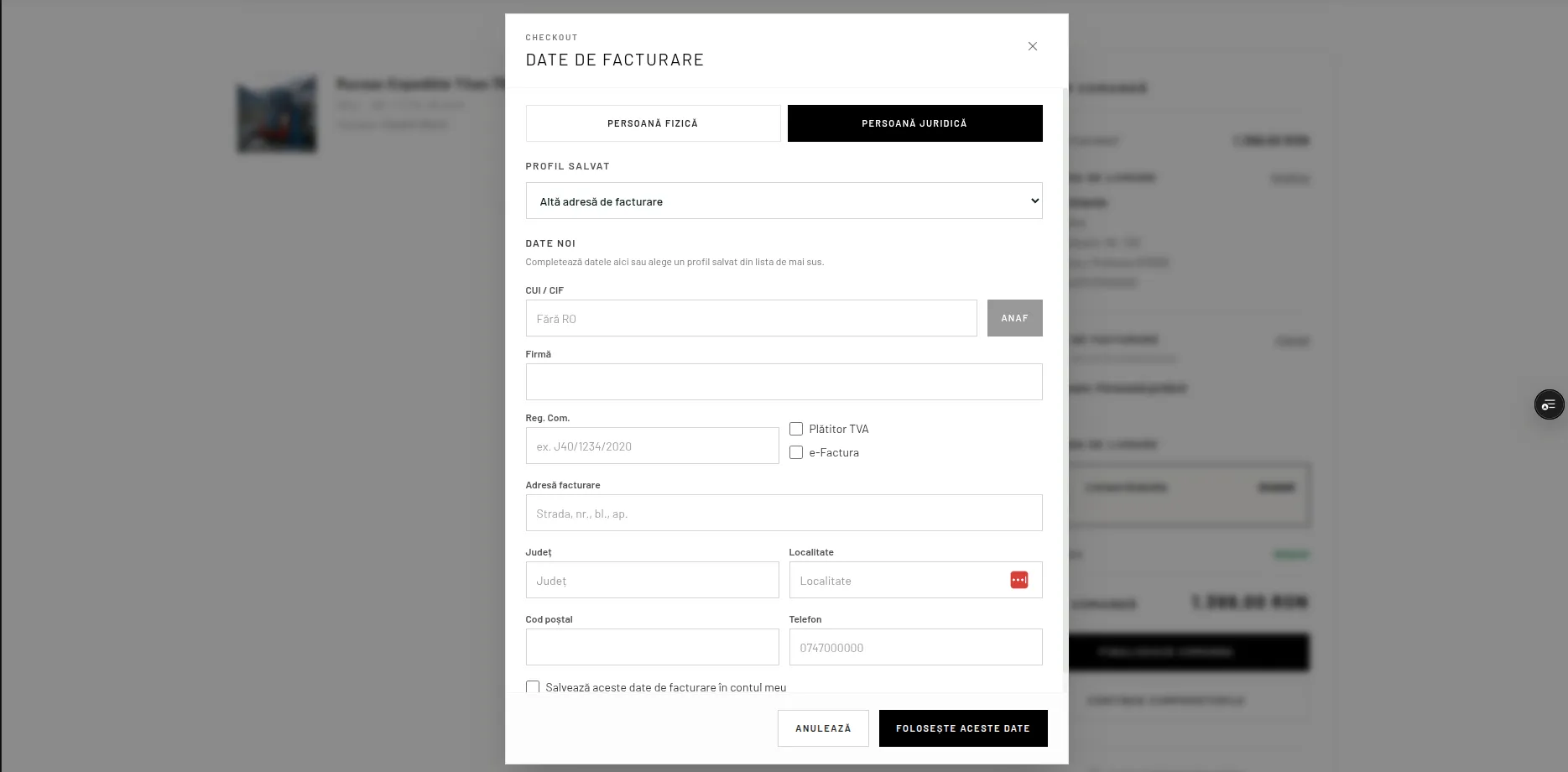1568x772 pixels.
Task: Click Folosește aceste date button
Action: [963, 728]
